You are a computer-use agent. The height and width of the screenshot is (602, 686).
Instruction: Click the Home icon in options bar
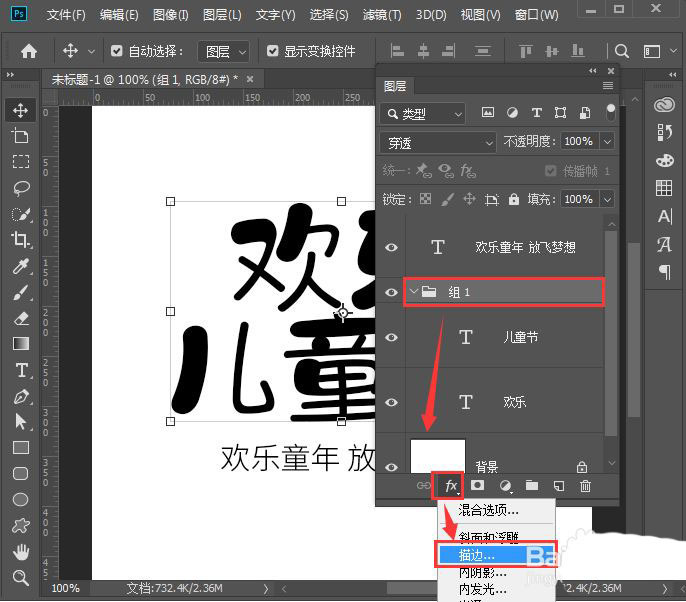[29, 52]
